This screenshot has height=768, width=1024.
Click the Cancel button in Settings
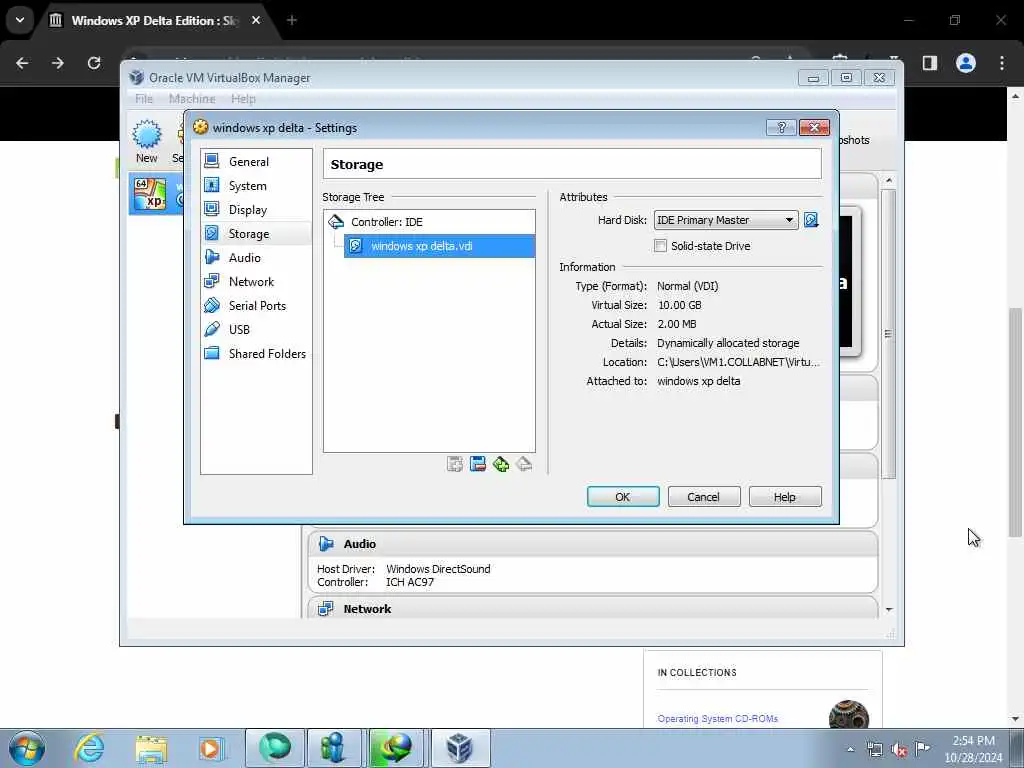[x=703, y=497]
